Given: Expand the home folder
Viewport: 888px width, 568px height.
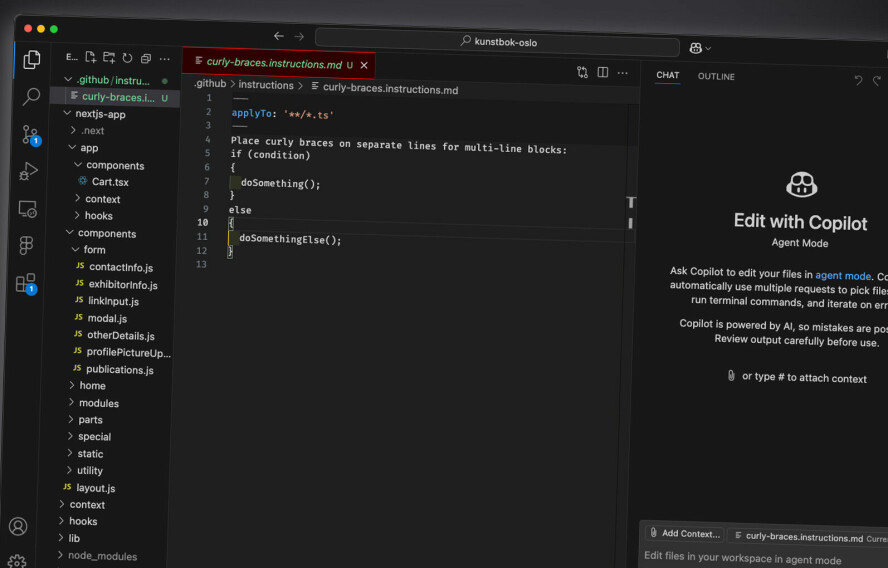Looking at the screenshot, I should pos(92,385).
